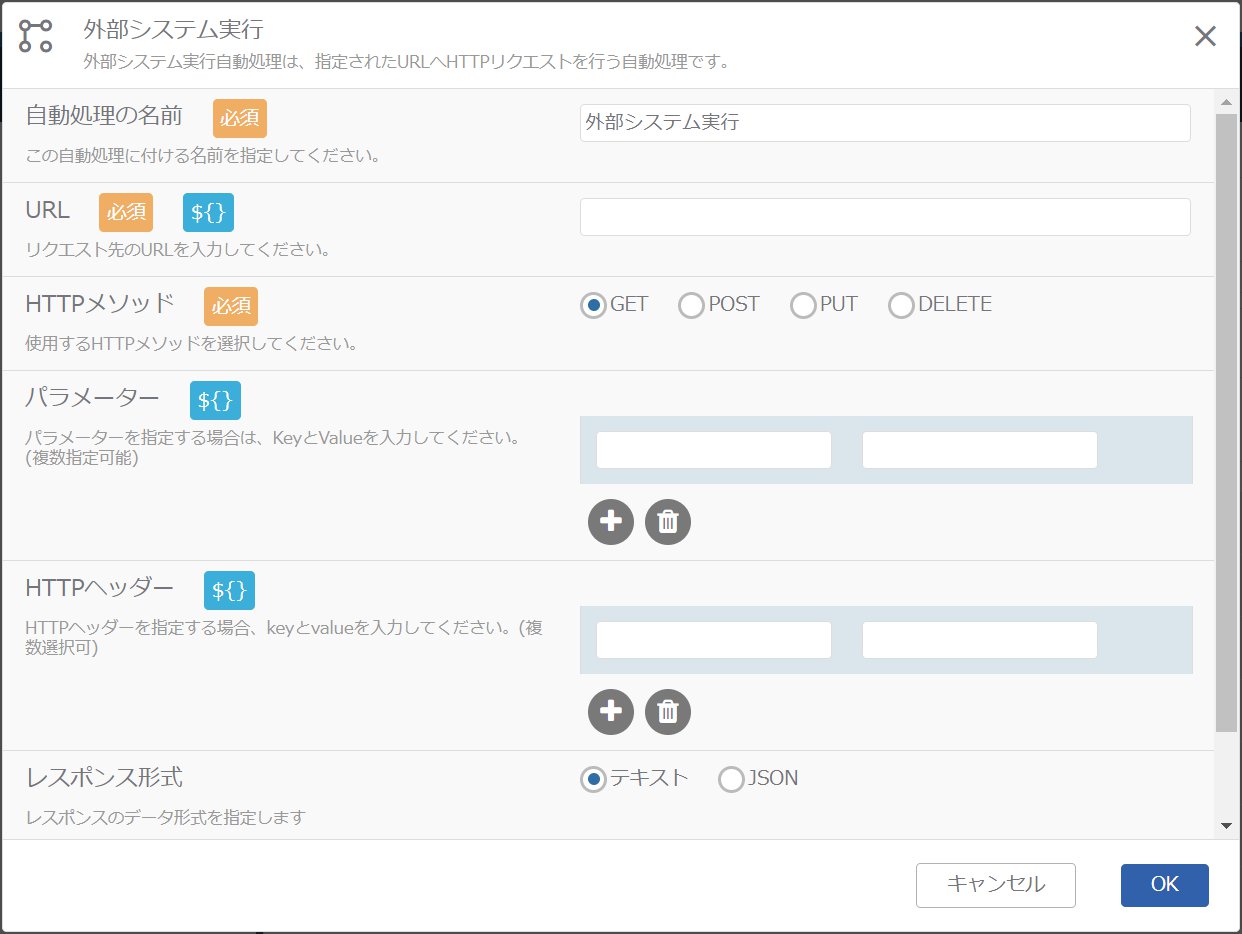
Task: Click the scrollbar down arrow
Action: (x=1226, y=826)
